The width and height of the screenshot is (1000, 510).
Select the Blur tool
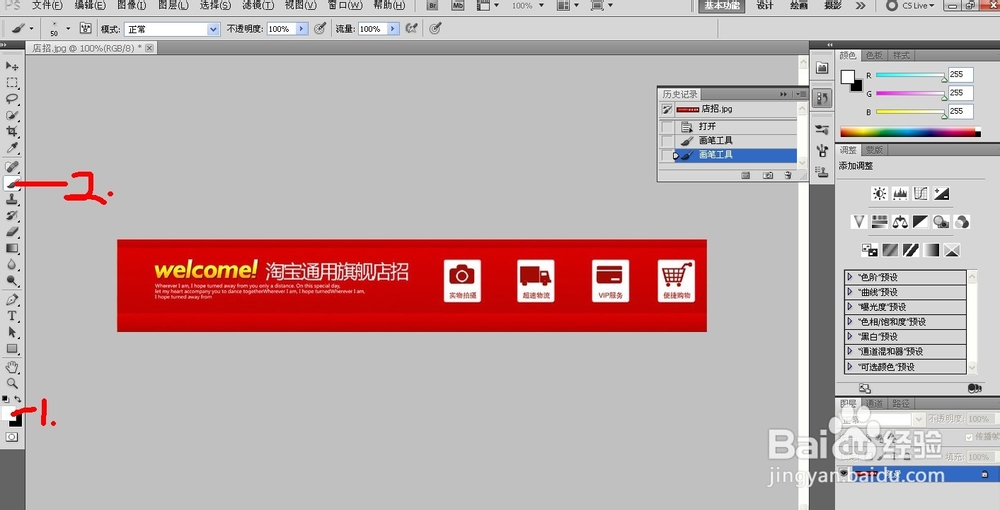tap(12, 265)
